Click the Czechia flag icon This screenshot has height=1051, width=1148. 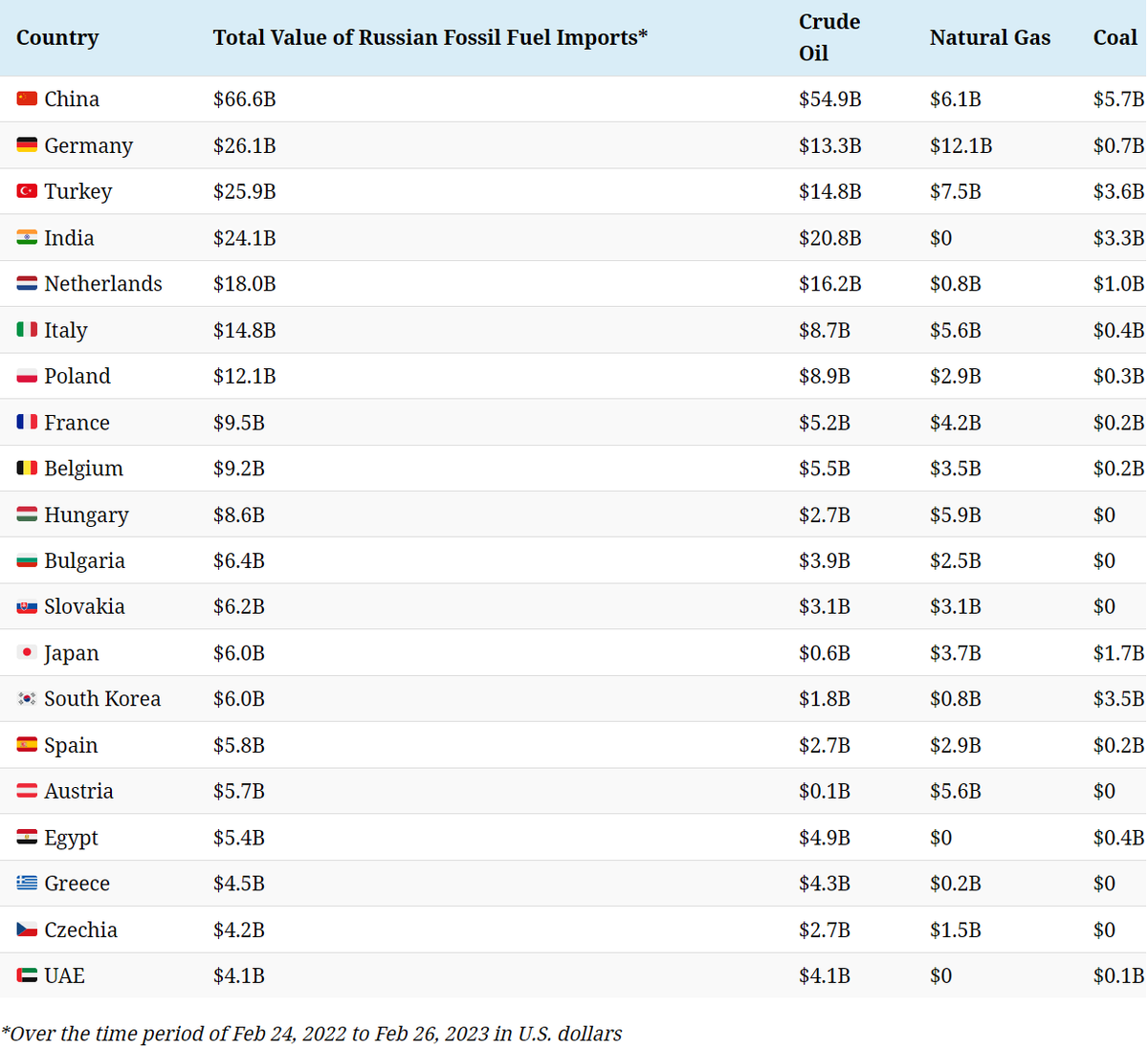(x=27, y=930)
